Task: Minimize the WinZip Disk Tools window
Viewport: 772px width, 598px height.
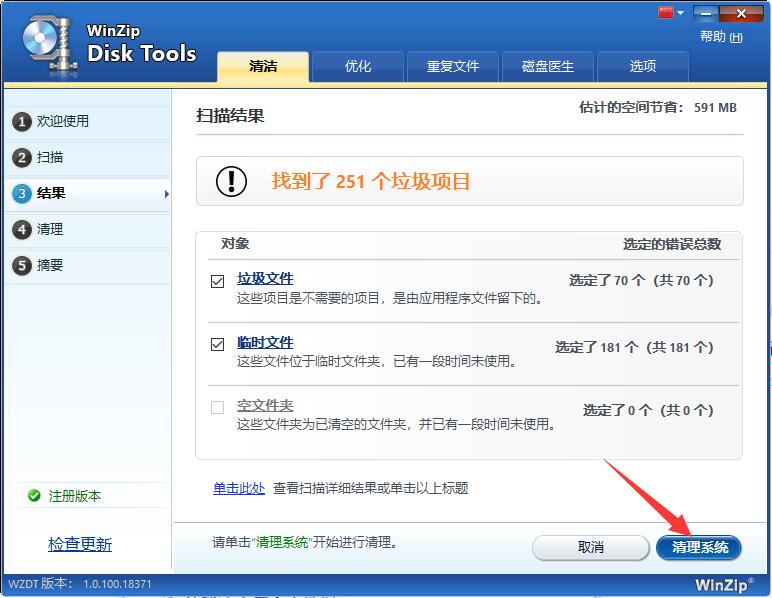Action: pos(705,13)
